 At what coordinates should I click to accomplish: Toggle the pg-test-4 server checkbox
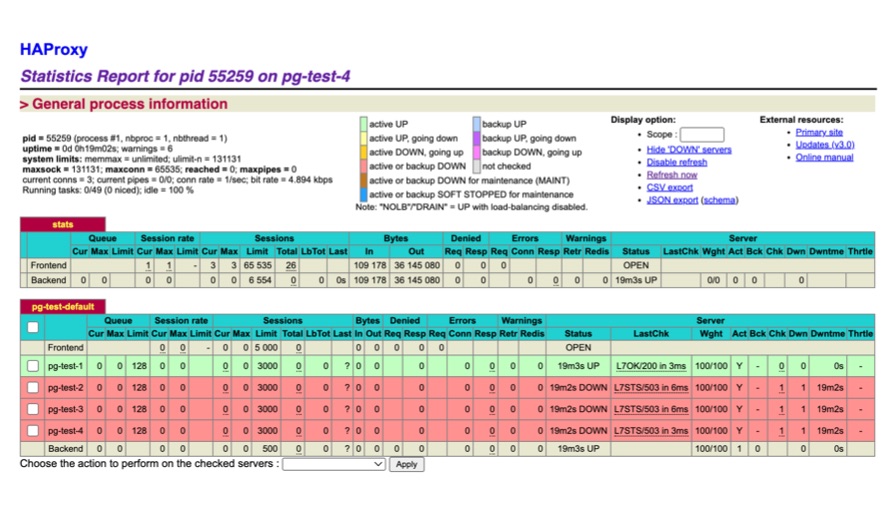(x=33, y=430)
